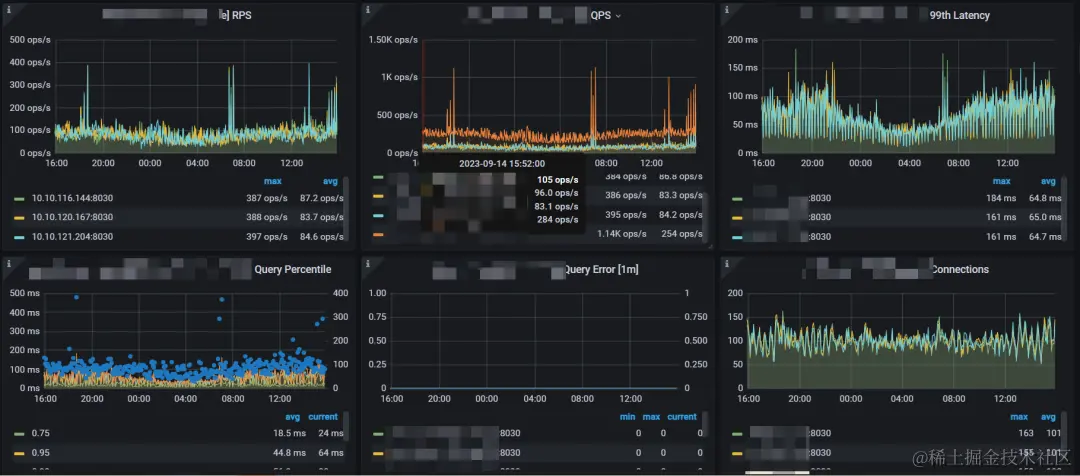Viewport: 1080px width, 476px height.
Task: Click the 500 ops/s axis label on the RPS chart
Action: click(30, 40)
